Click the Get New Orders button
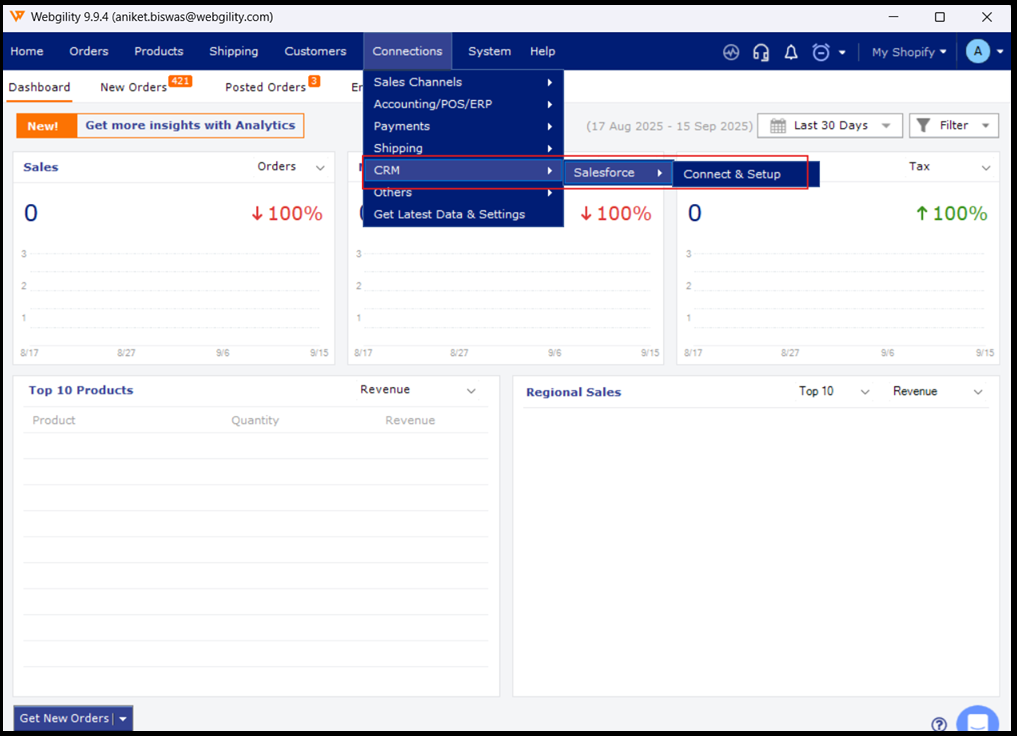Screen dimensions: 1017x736 click(x=64, y=718)
